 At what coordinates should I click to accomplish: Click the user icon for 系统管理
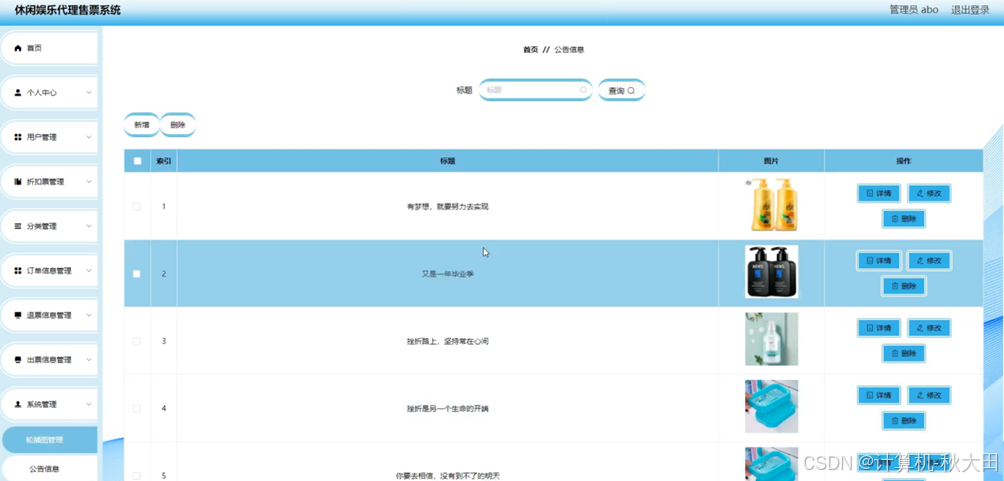(x=18, y=404)
